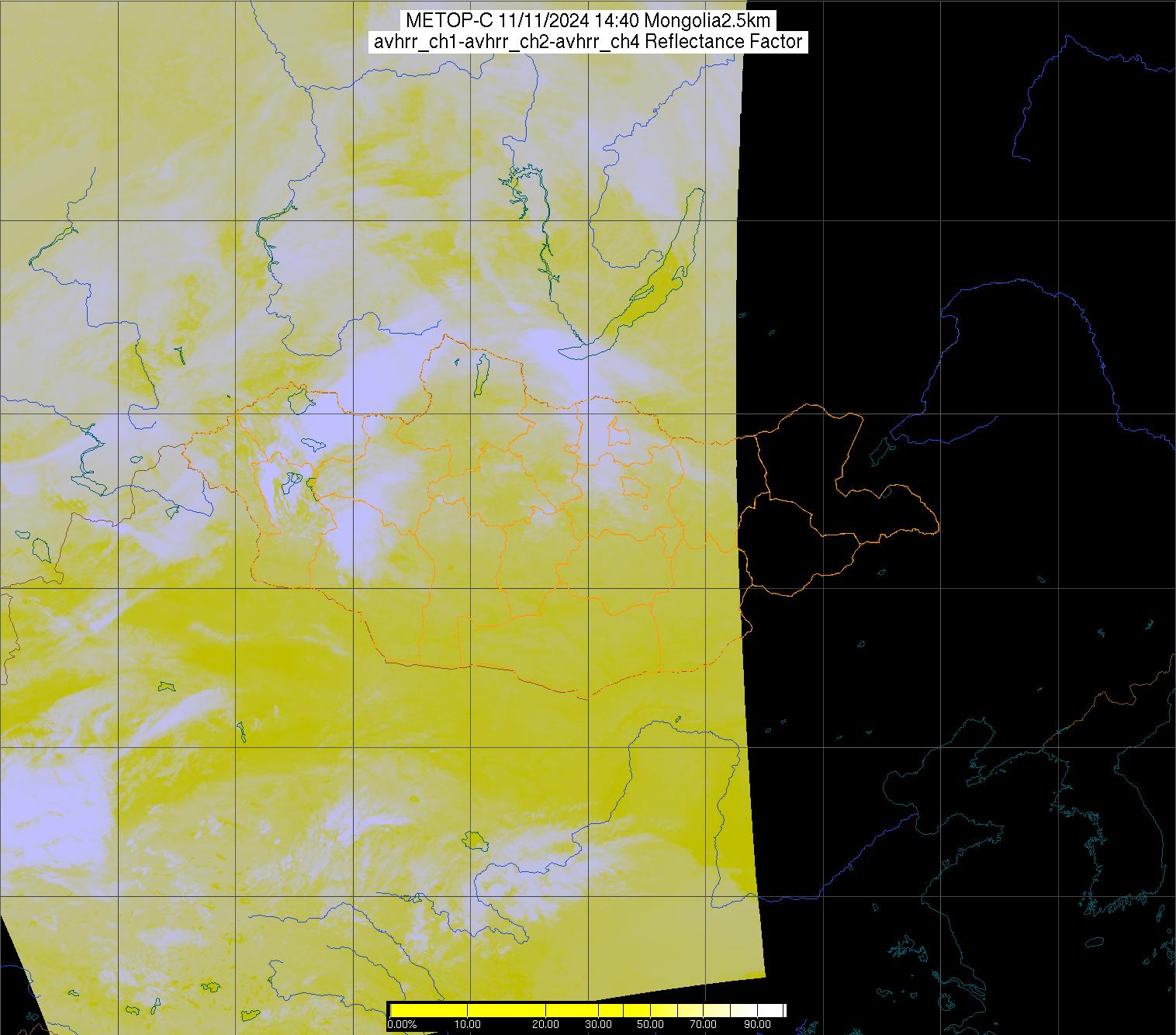Click the 0-10 yellow colorbar segment
This screenshot has width=1176, height=1035.
(x=429, y=1010)
